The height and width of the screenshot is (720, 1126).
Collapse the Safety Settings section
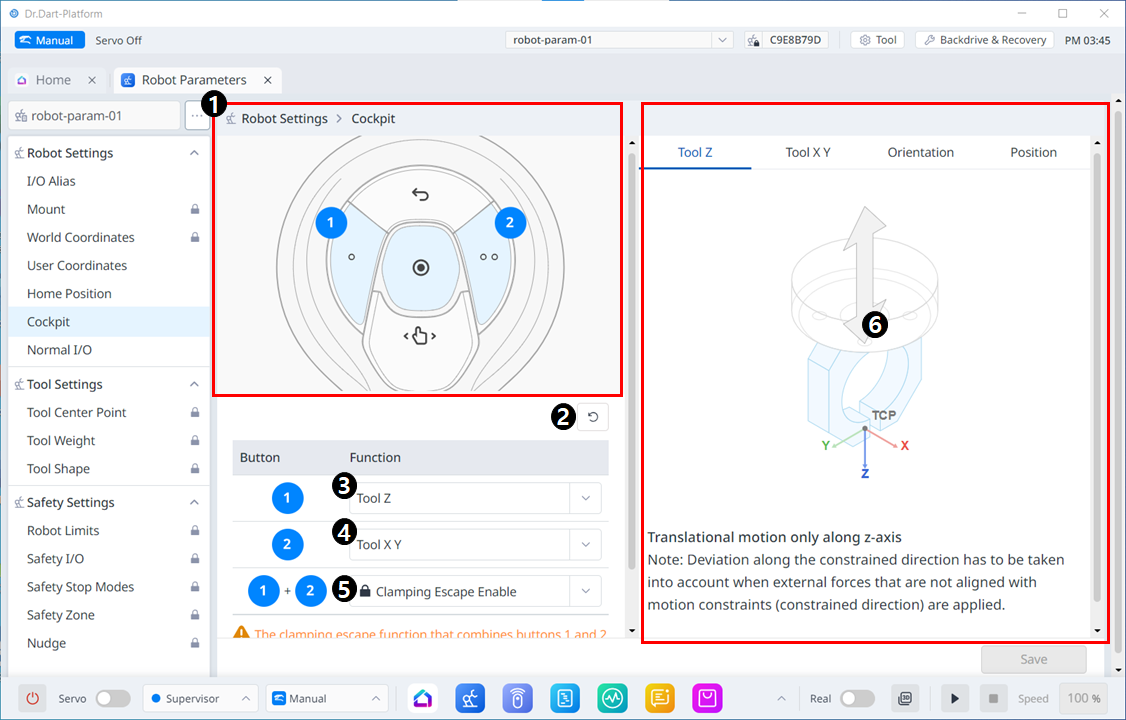(x=194, y=502)
